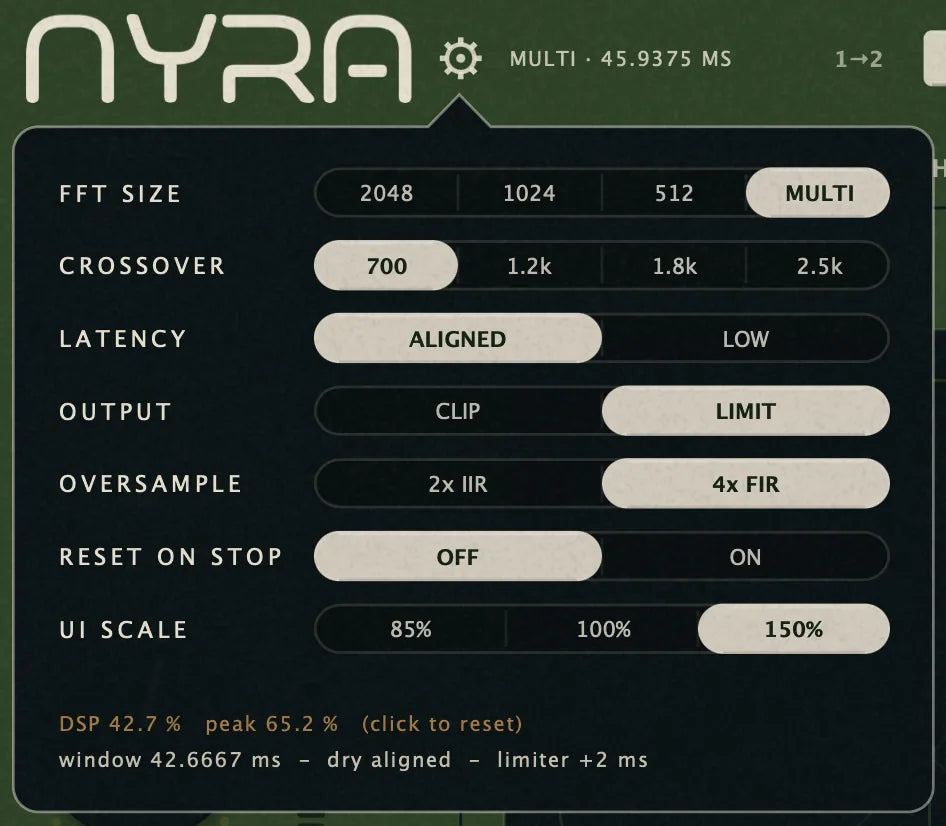Click the RESET ON STOP label
The height and width of the screenshot is (826, 946).
(x=171, y=556)
